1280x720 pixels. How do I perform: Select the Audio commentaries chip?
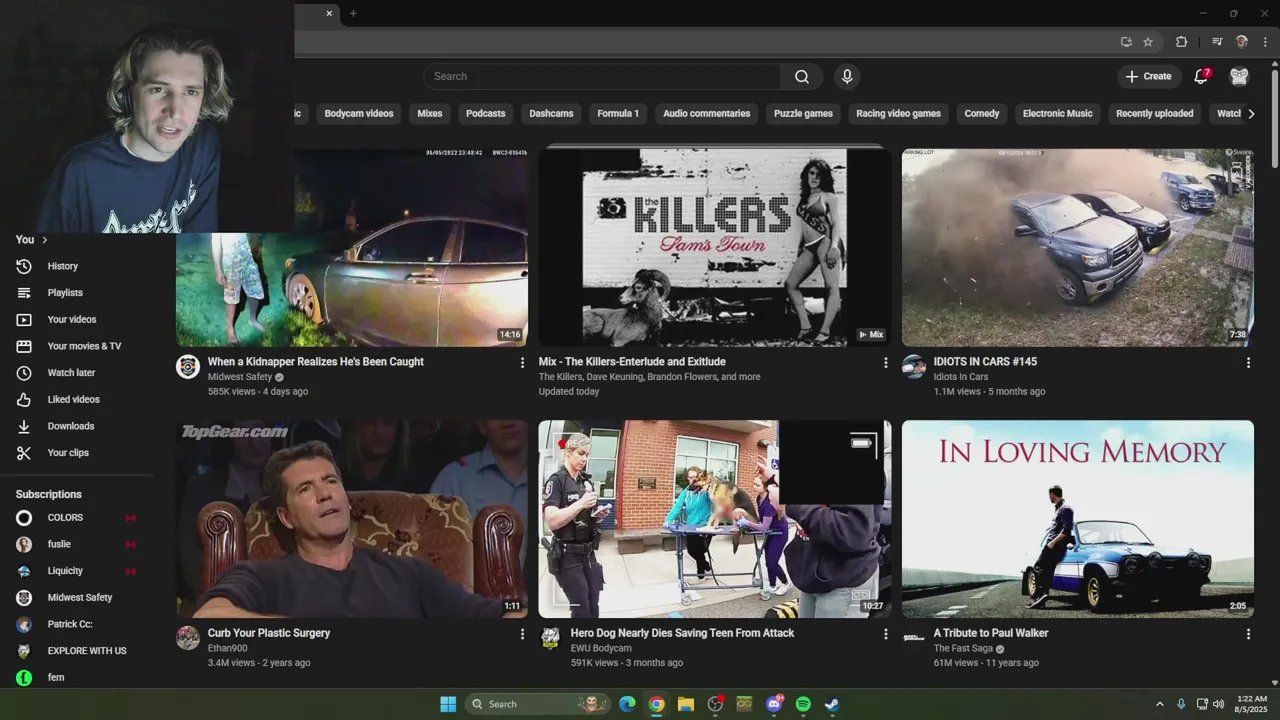pyautogui.click(x=706, y=114)
